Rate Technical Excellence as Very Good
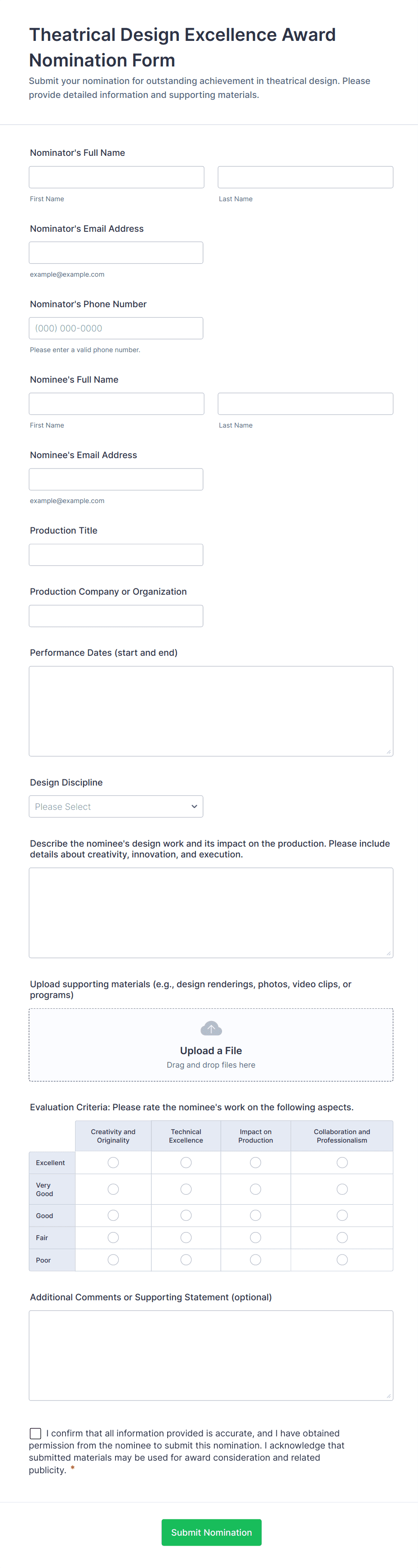This screenshot has height=1568, width=418. click(186, 1189)
